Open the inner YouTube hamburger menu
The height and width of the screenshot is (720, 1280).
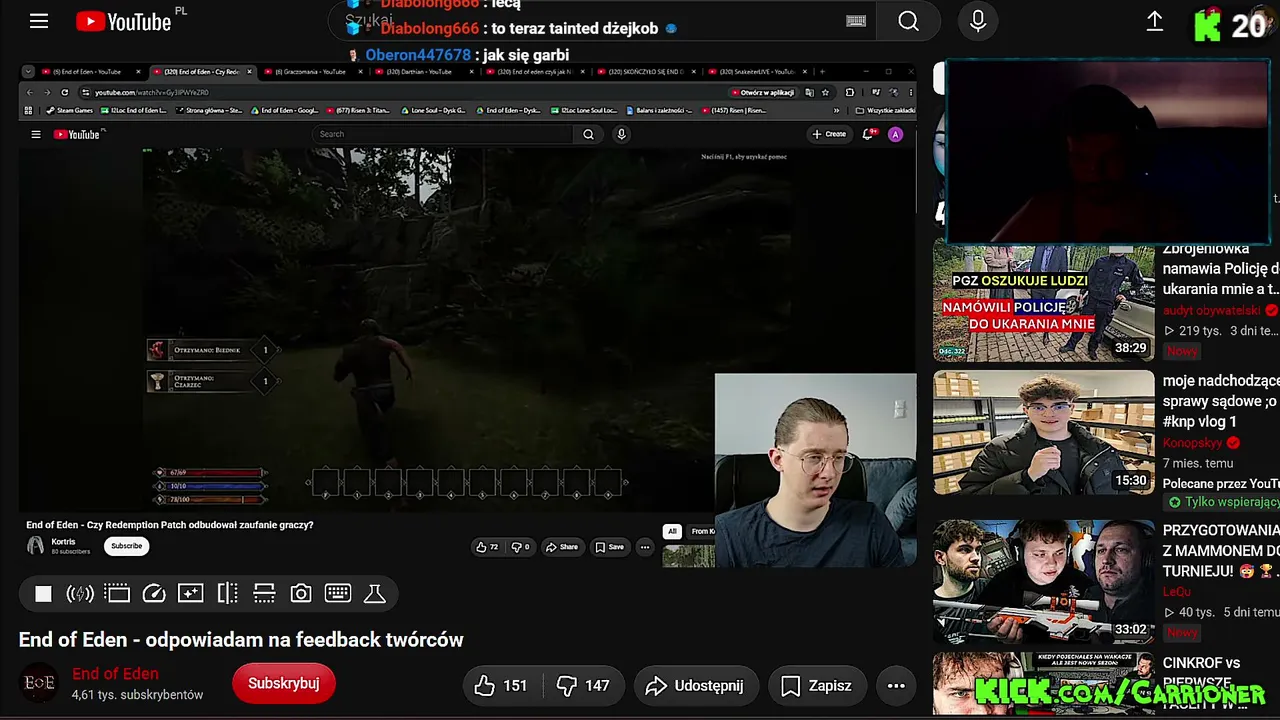pyautogui.click(x=36, y=134)
